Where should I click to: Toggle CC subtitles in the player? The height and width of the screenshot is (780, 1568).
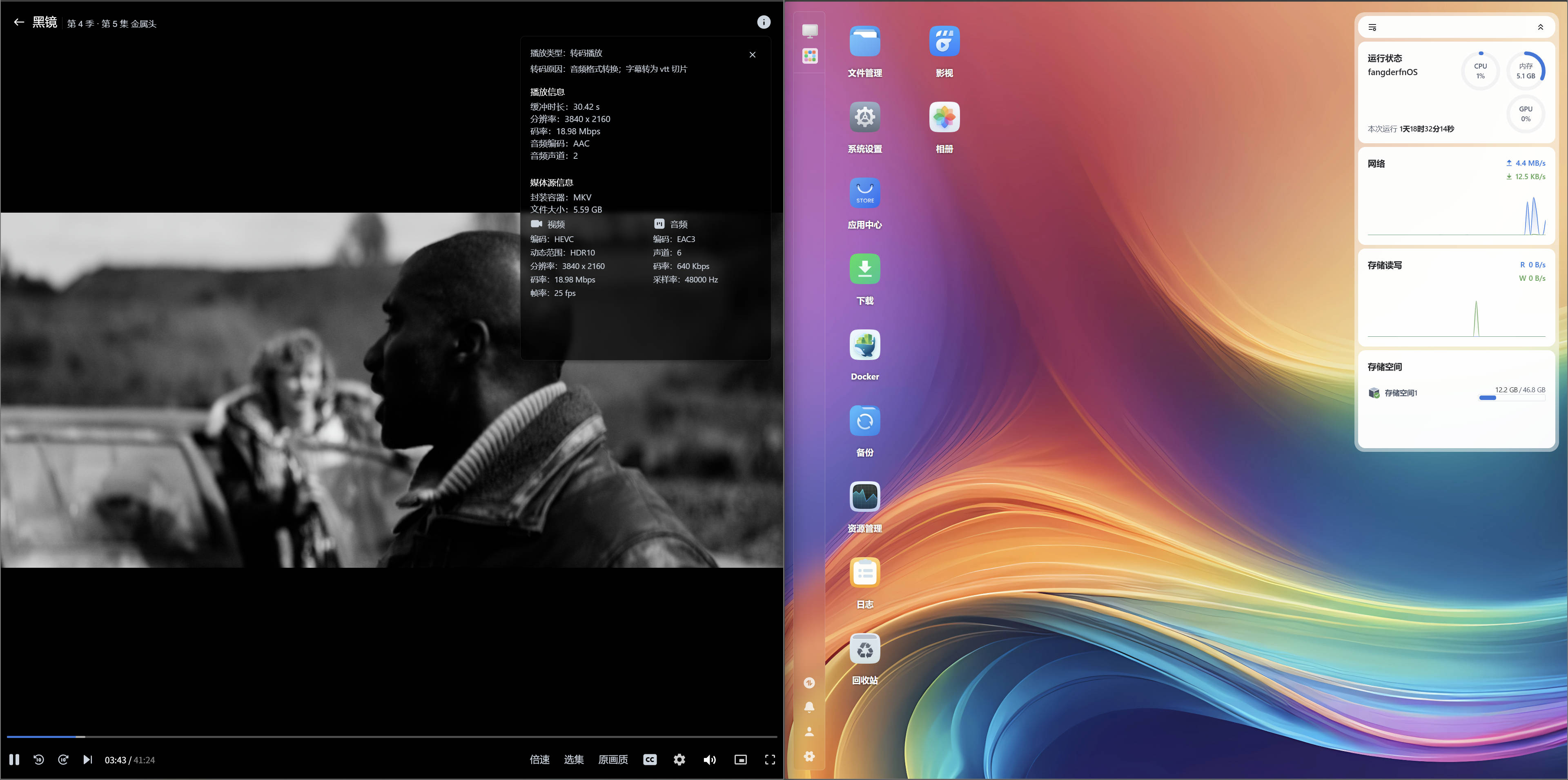click(650, 759)
